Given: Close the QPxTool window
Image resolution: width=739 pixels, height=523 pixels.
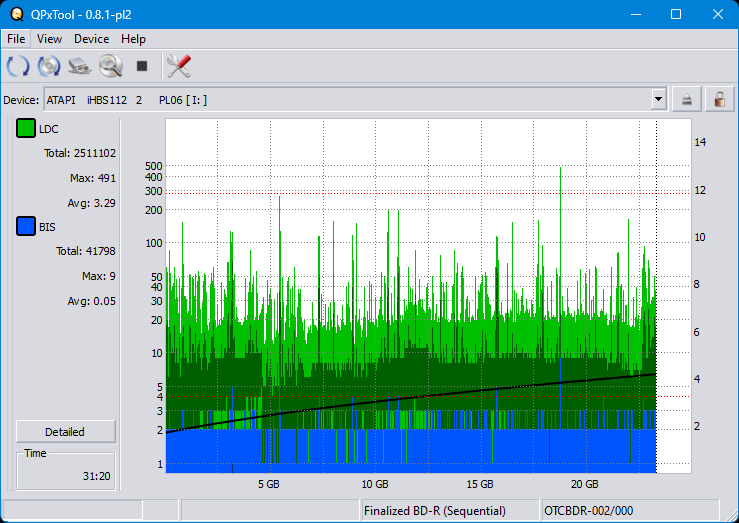Looking at the screenshot, I should tap(718, 14).
